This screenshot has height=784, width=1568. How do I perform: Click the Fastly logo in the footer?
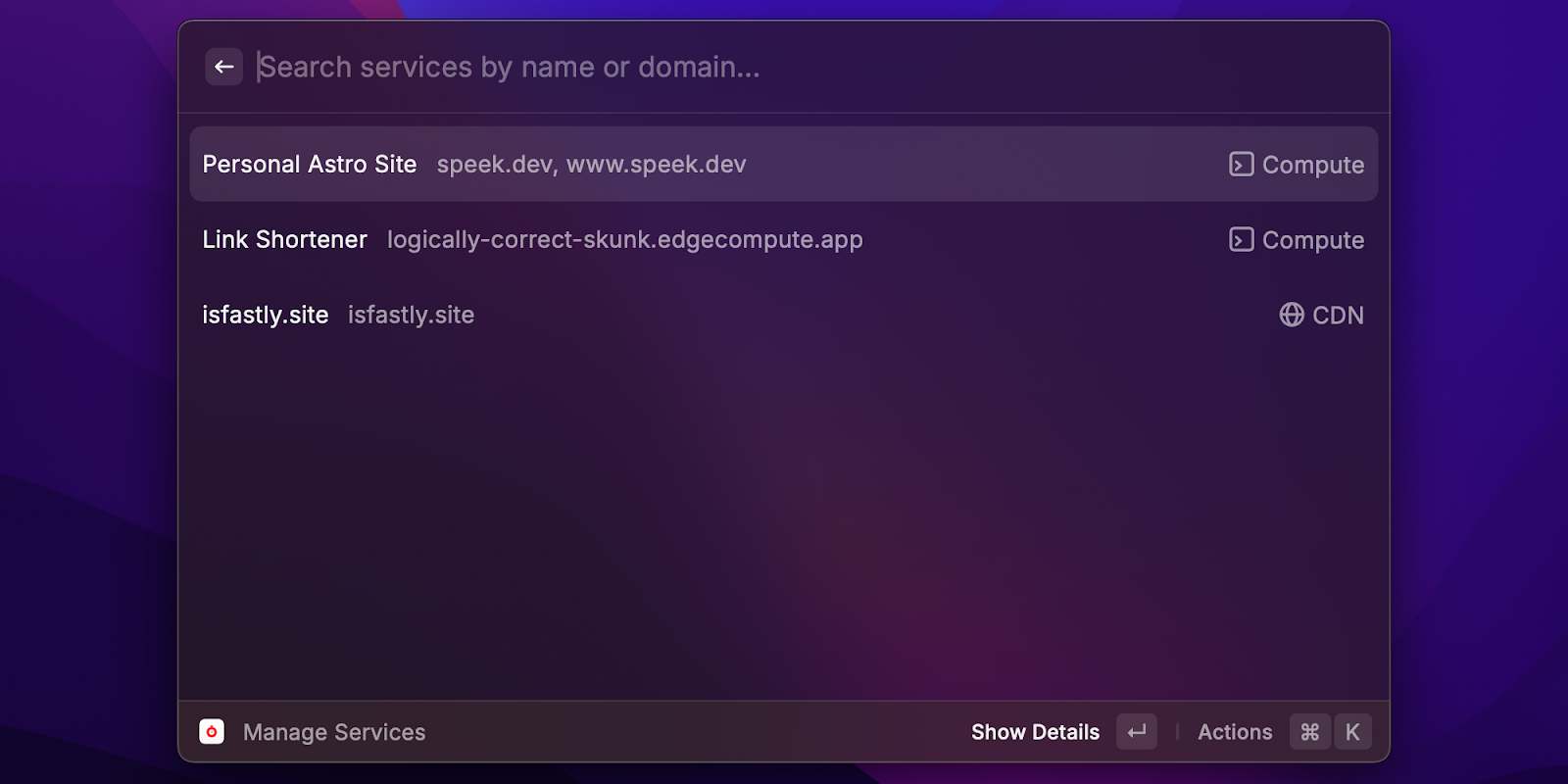click(212, 731)
